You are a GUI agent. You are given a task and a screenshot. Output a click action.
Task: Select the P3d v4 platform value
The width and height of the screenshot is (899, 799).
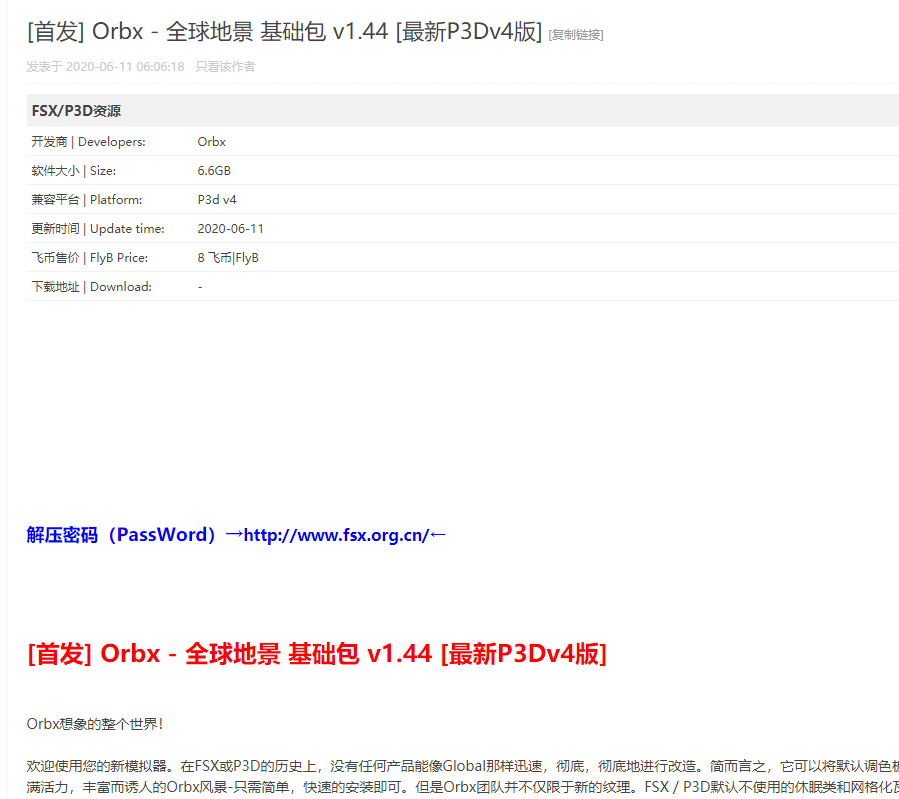point(217,199)
